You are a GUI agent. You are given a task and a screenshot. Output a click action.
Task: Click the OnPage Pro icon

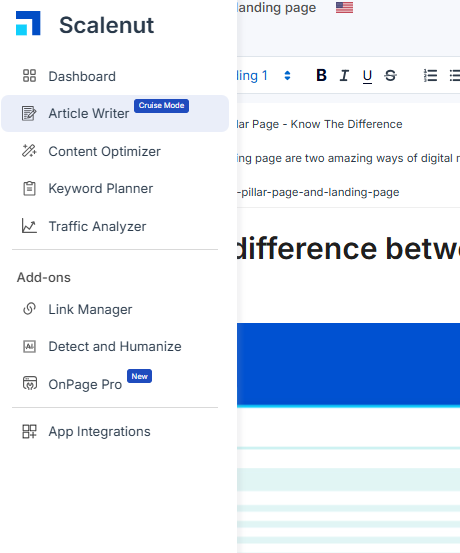coord(30,383)
